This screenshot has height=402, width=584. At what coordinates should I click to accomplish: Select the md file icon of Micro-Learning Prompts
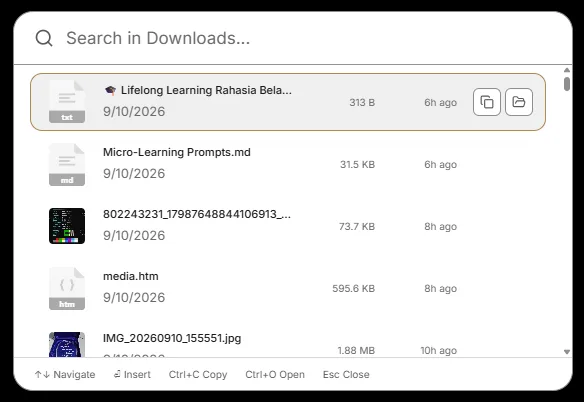[x=67, y=164]
